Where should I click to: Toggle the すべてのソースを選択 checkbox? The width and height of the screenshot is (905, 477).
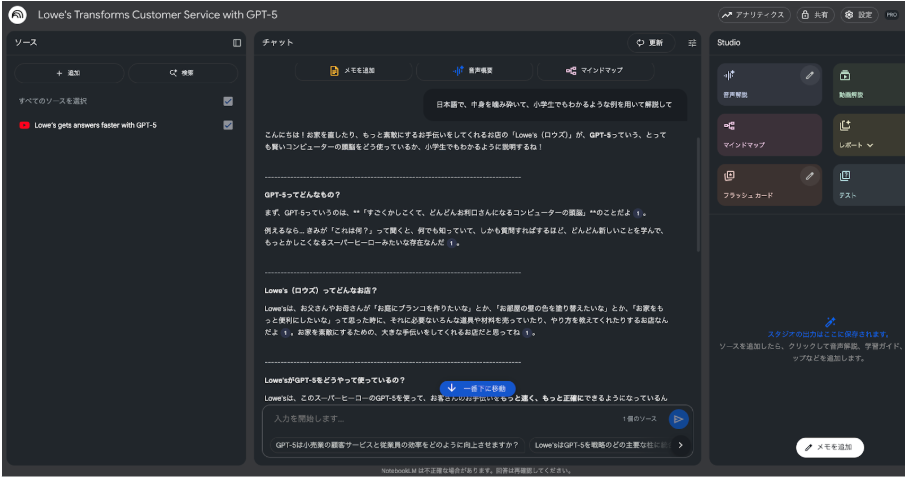(x=228, y=101)
